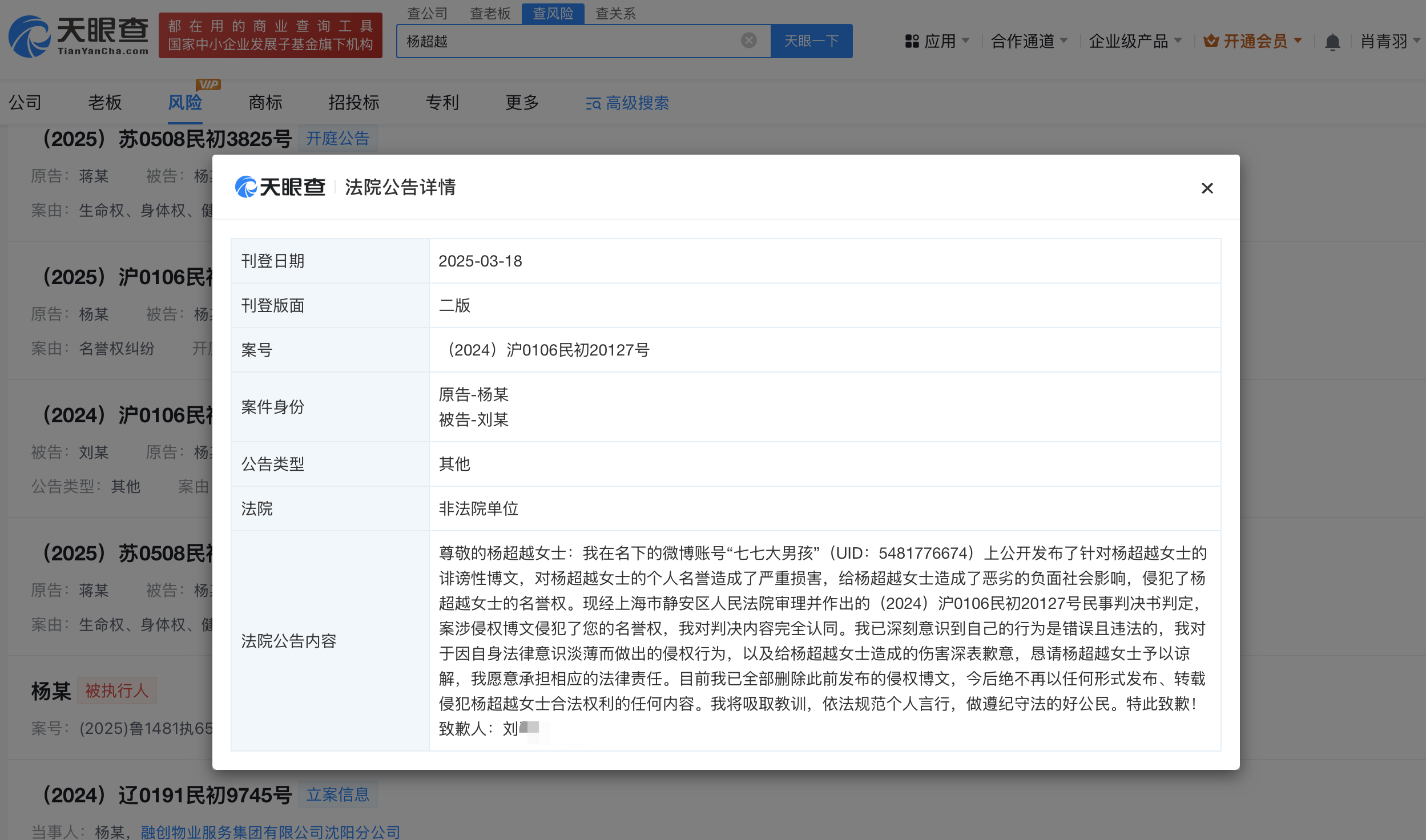Click the VIP badge above 风险
This screenshot has height=840, width=1426.
(x=208, y=84)
